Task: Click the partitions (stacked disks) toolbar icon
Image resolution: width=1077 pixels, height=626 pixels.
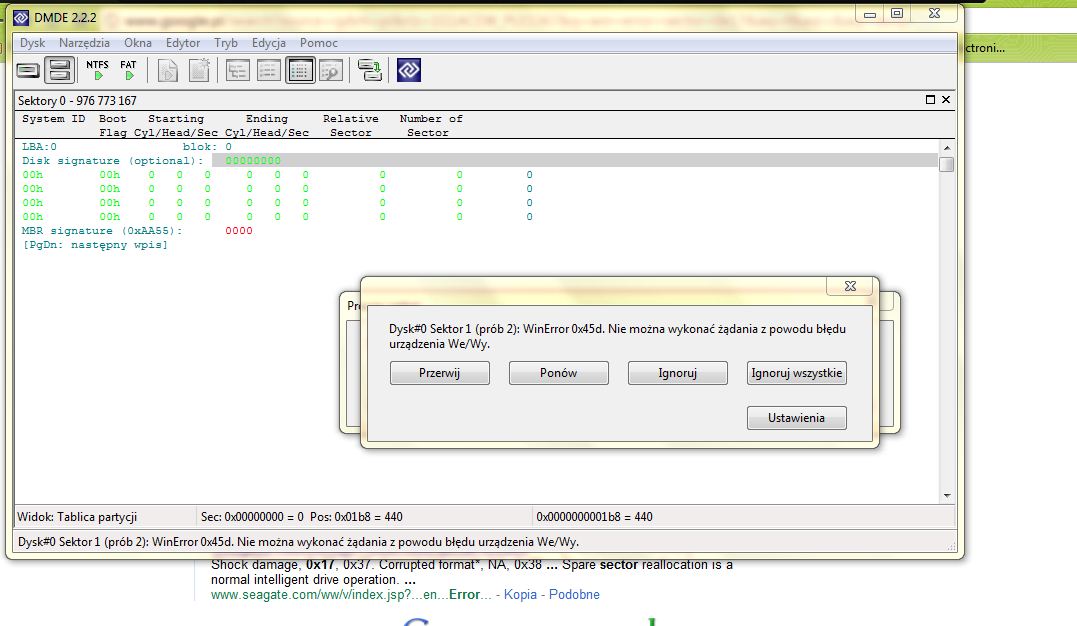Action: (x=60, y=70)
